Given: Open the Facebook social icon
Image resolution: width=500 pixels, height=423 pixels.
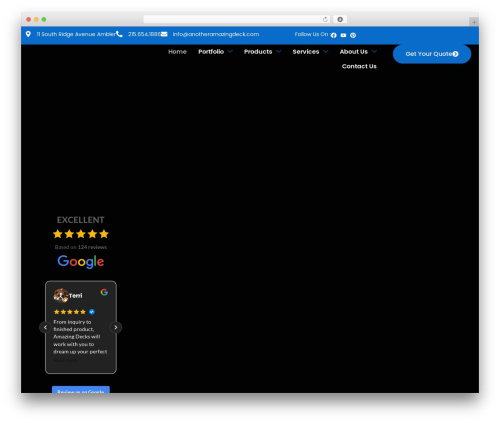Looking at the screenshot, I should click(334, 35).
